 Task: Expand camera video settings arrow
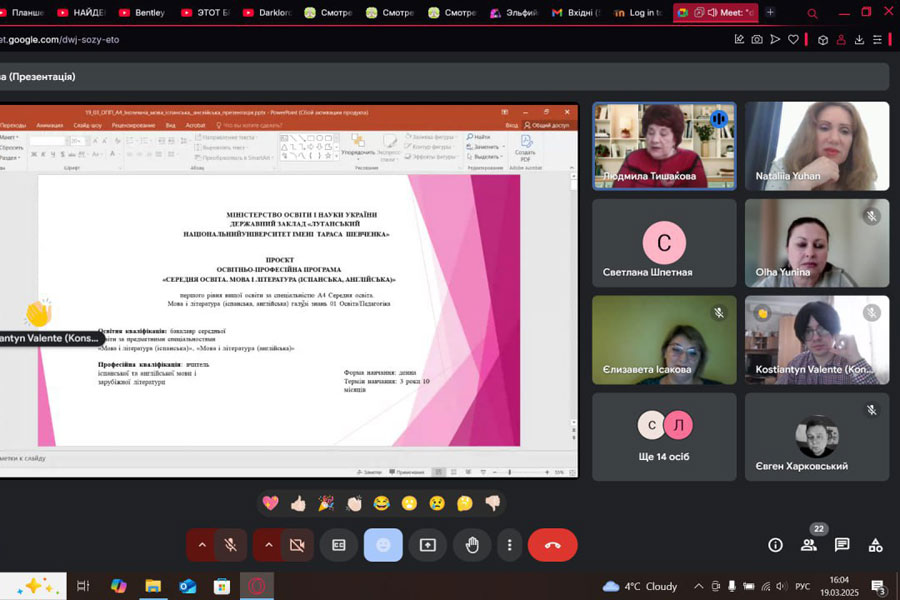pyautogui.click(x=269, y=545)
